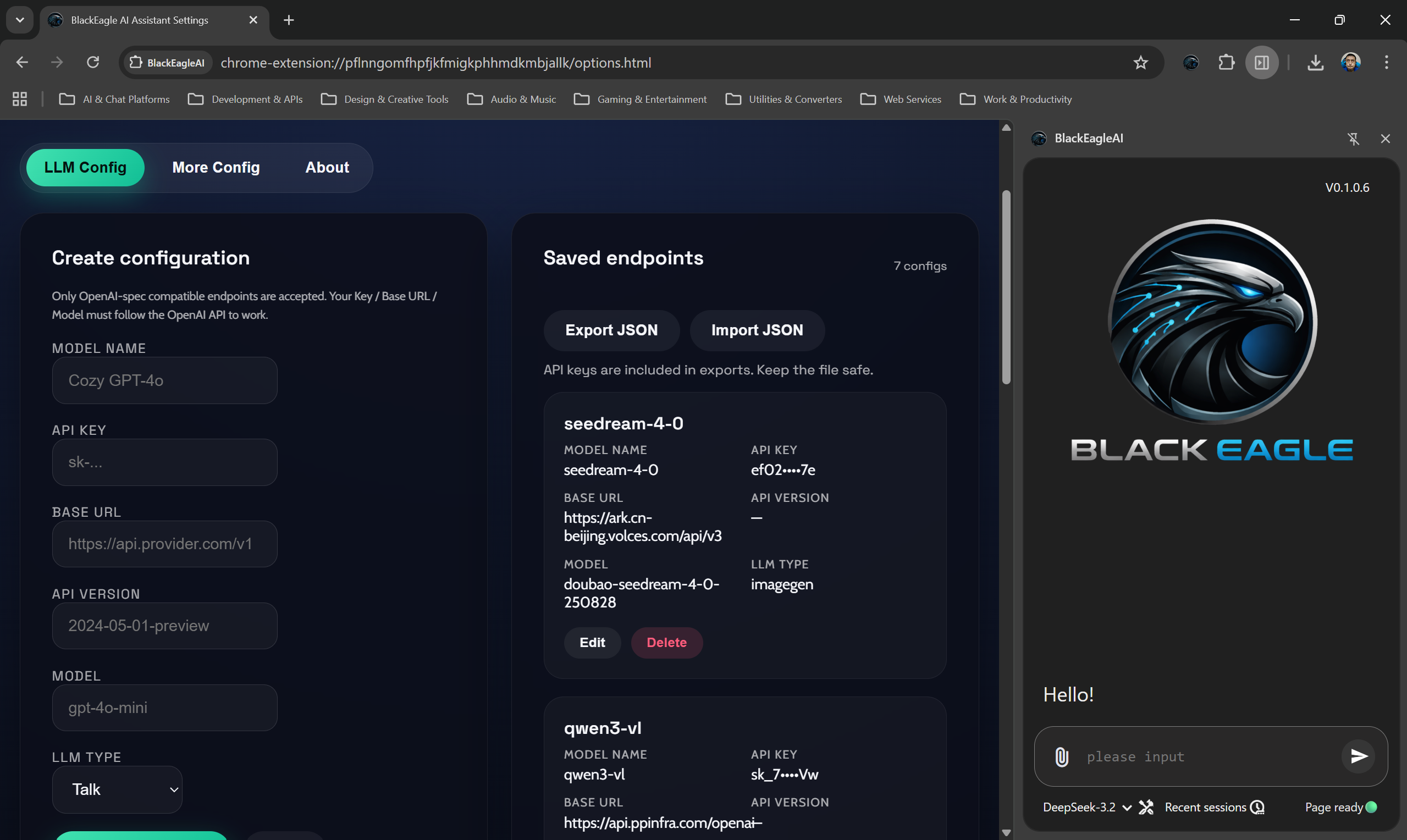The height and width of the screenshot is (840, 1407).
Task: Click the MODEL NAME input field
Action: (164, 380)
